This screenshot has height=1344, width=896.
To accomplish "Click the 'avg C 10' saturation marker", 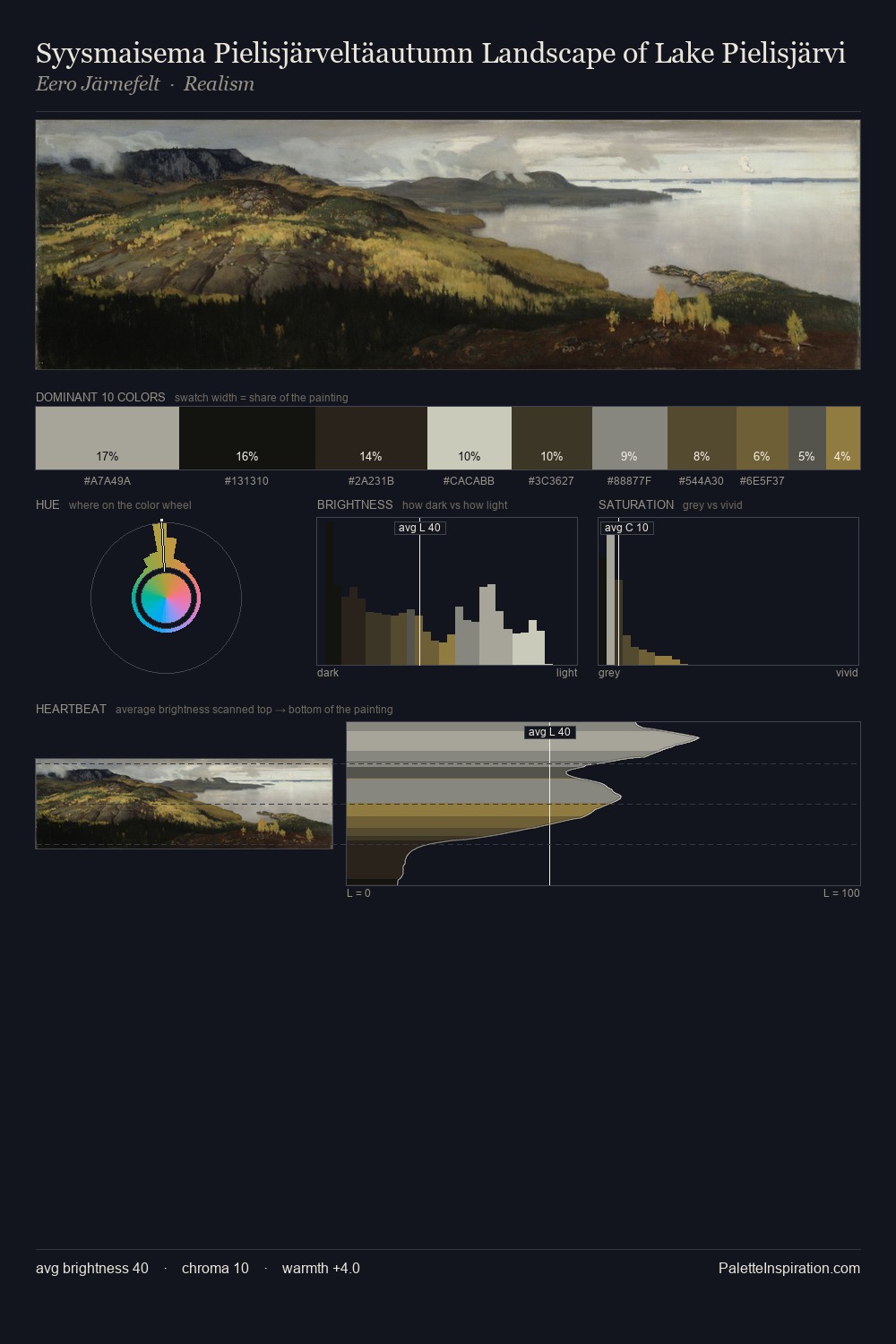I will coord(626,528).
